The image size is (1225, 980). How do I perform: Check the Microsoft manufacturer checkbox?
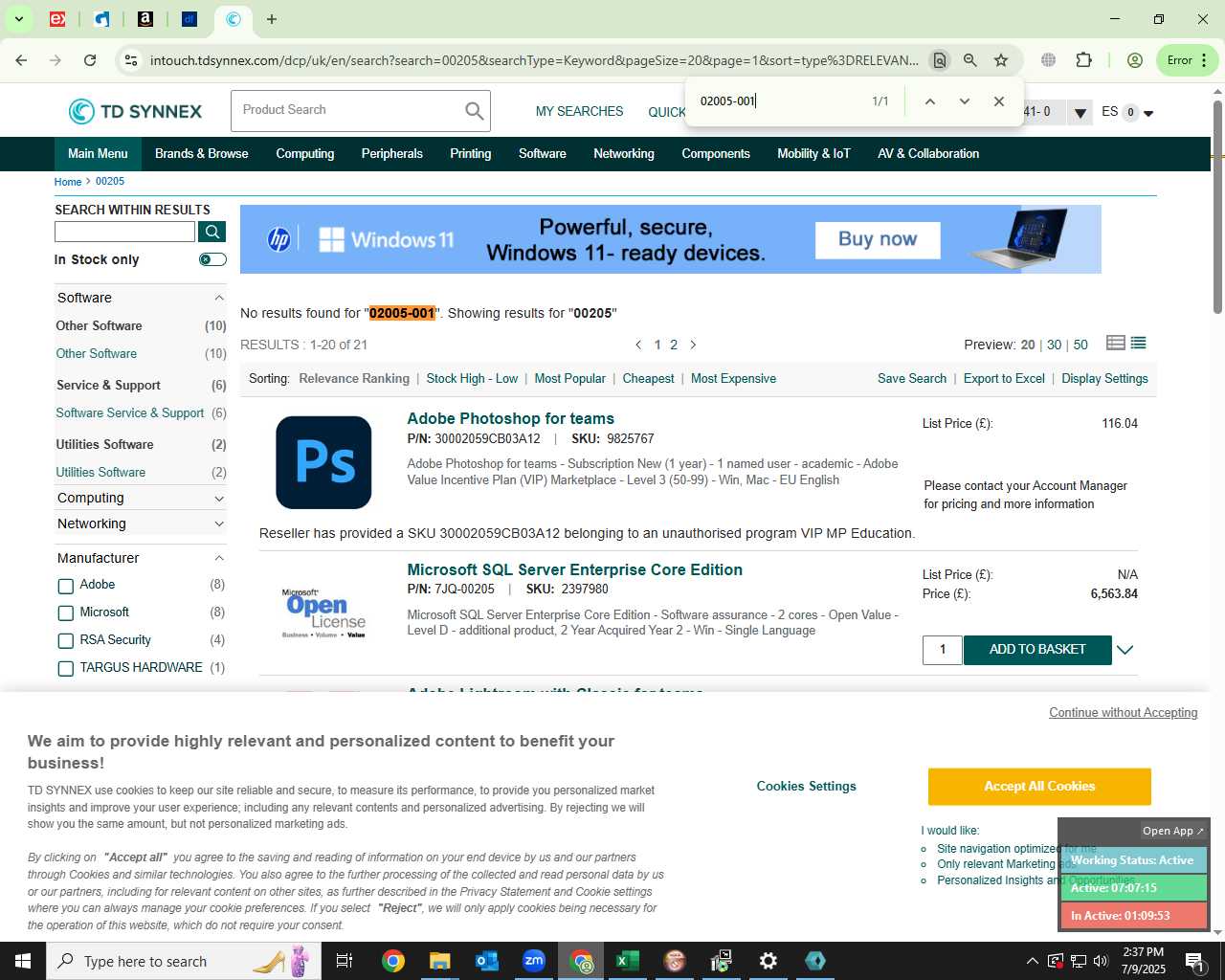pos(66,613)
